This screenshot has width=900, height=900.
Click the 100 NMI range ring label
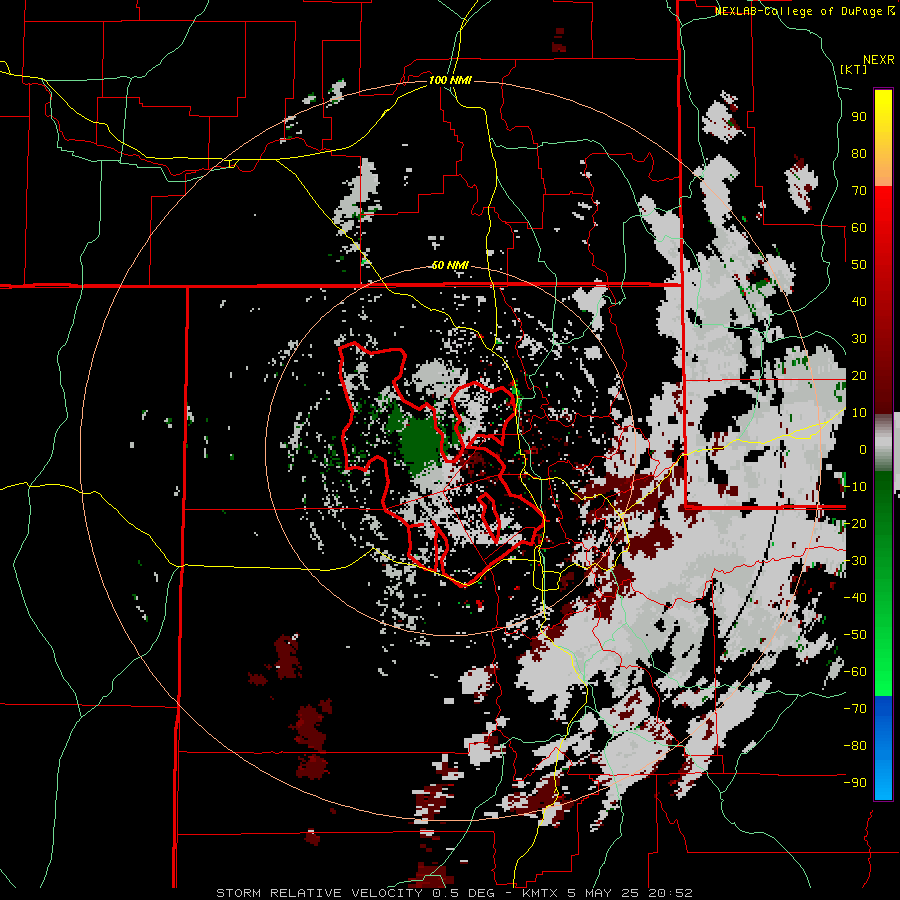pos(450,80)
